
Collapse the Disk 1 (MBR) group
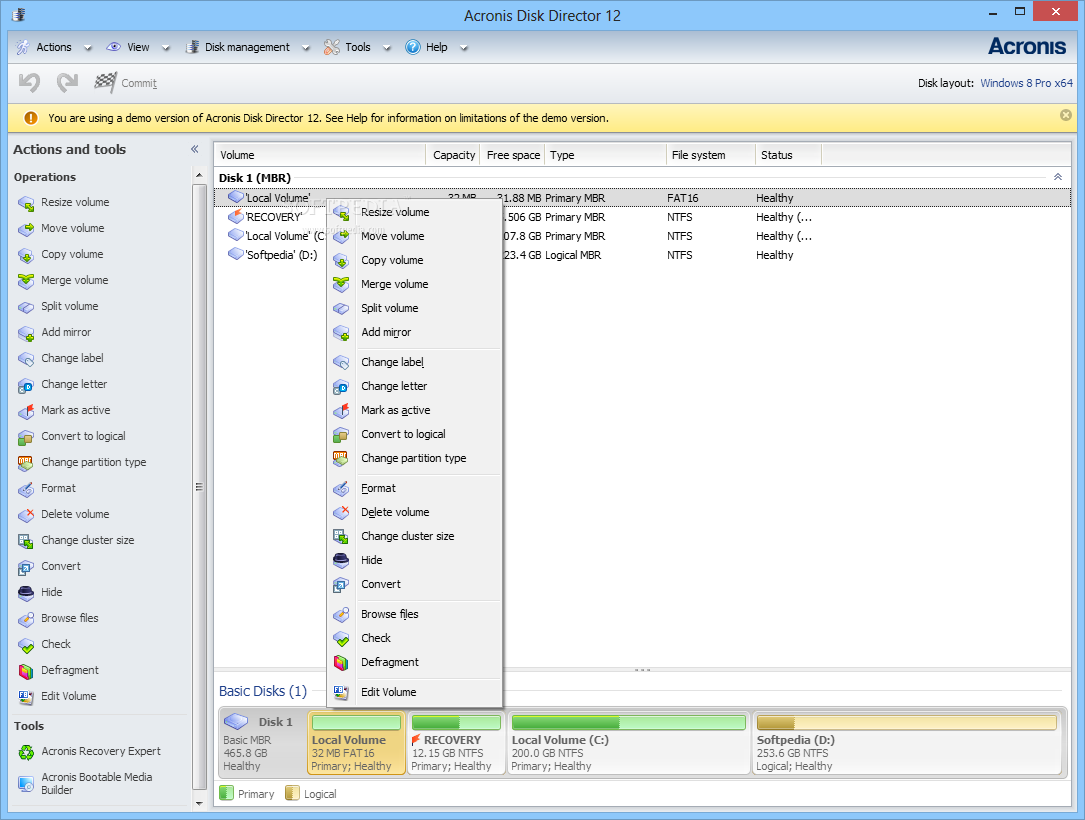pos(1058,177)
